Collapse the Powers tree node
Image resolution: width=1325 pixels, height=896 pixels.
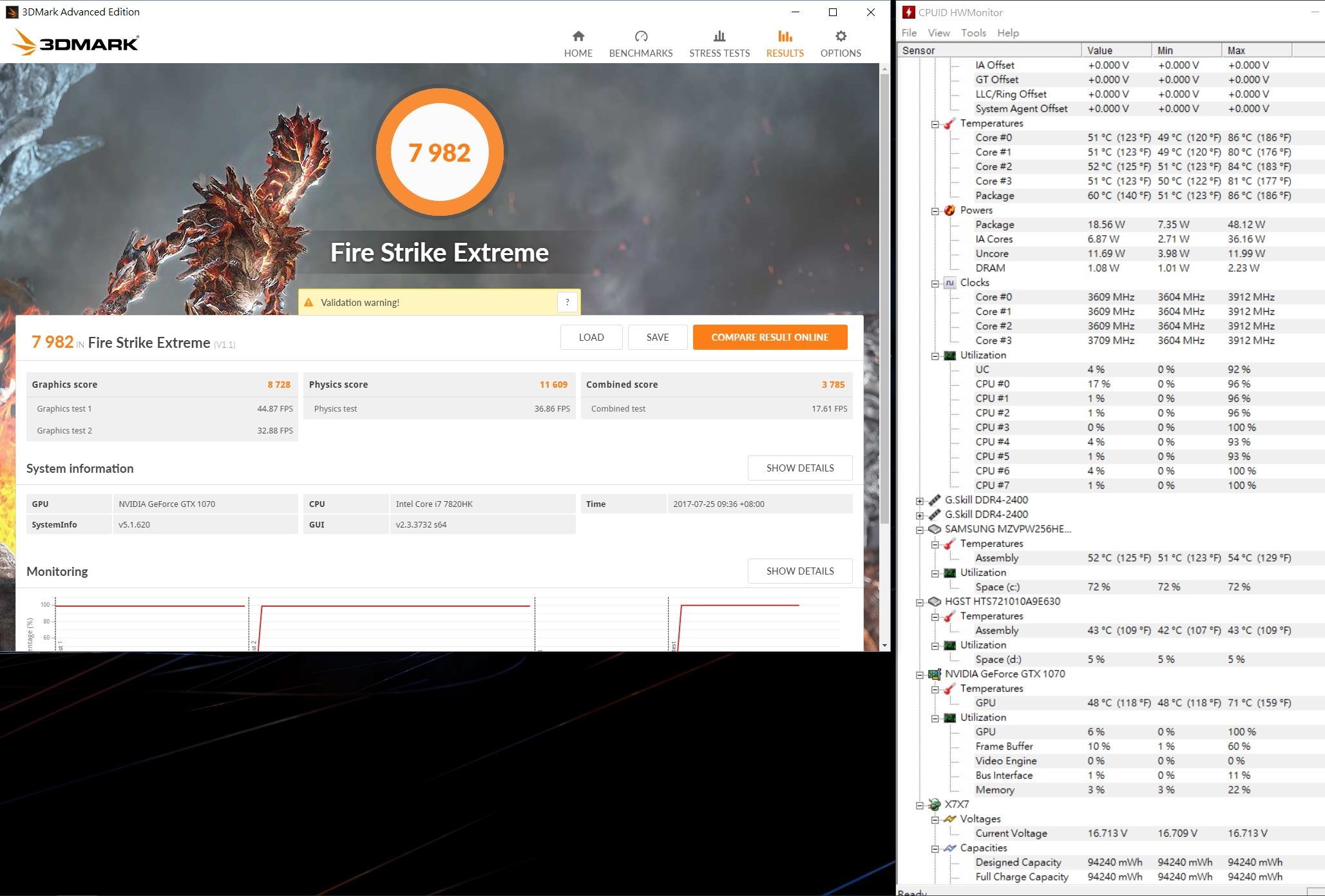[935, 211]
